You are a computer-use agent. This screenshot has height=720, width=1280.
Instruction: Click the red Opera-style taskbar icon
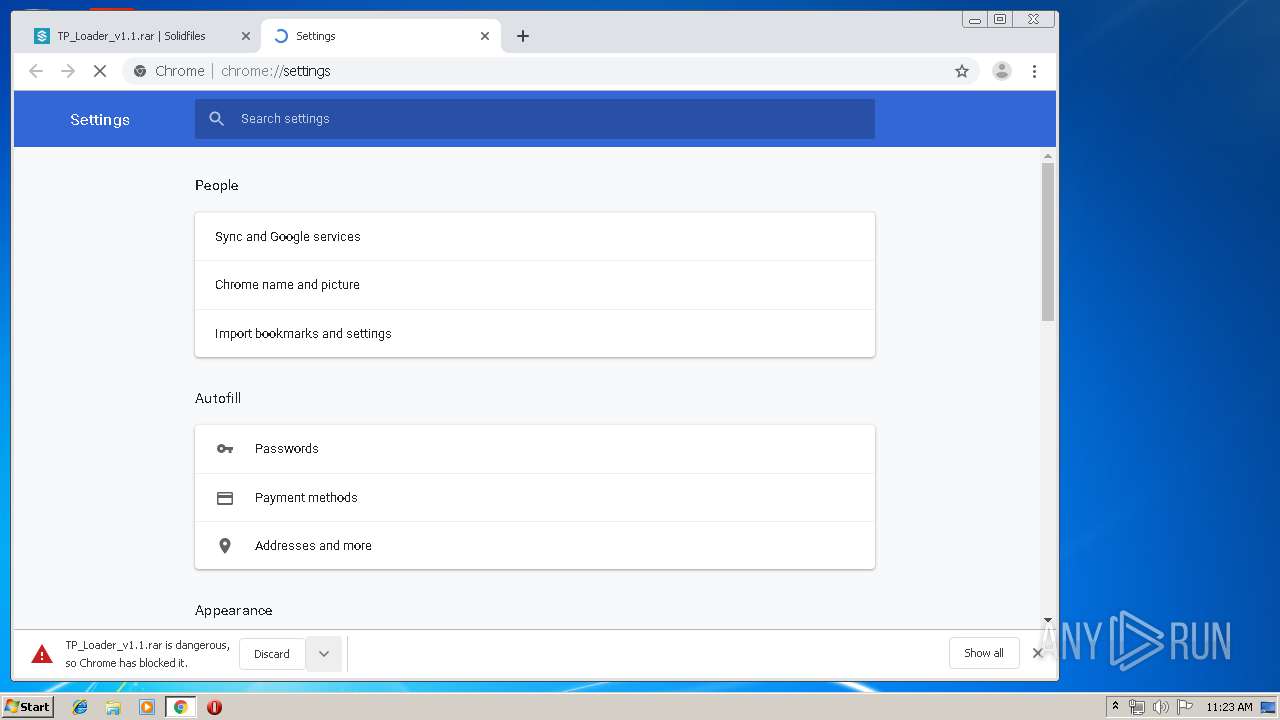coord(214,707)
